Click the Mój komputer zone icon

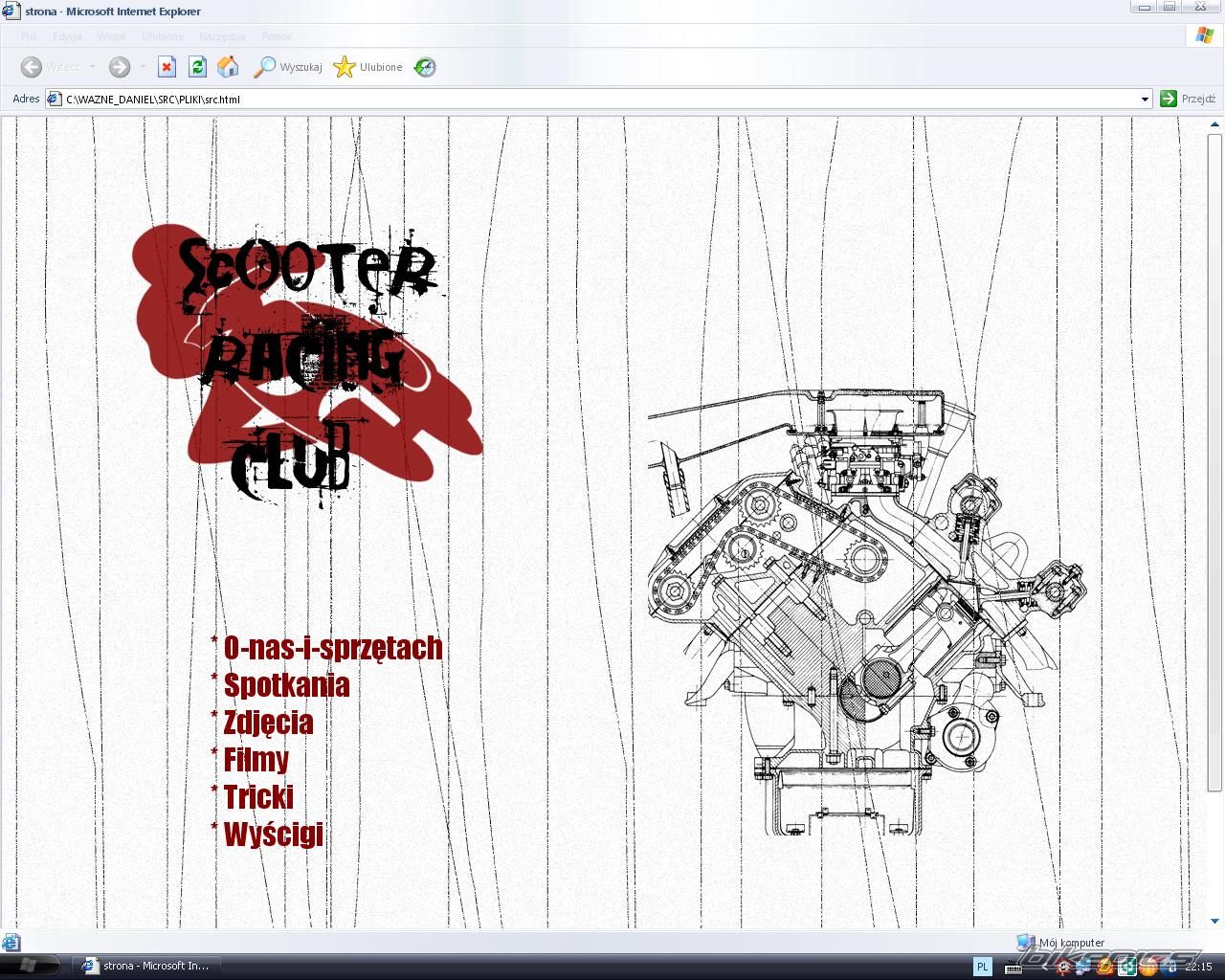click(1026, 942)
